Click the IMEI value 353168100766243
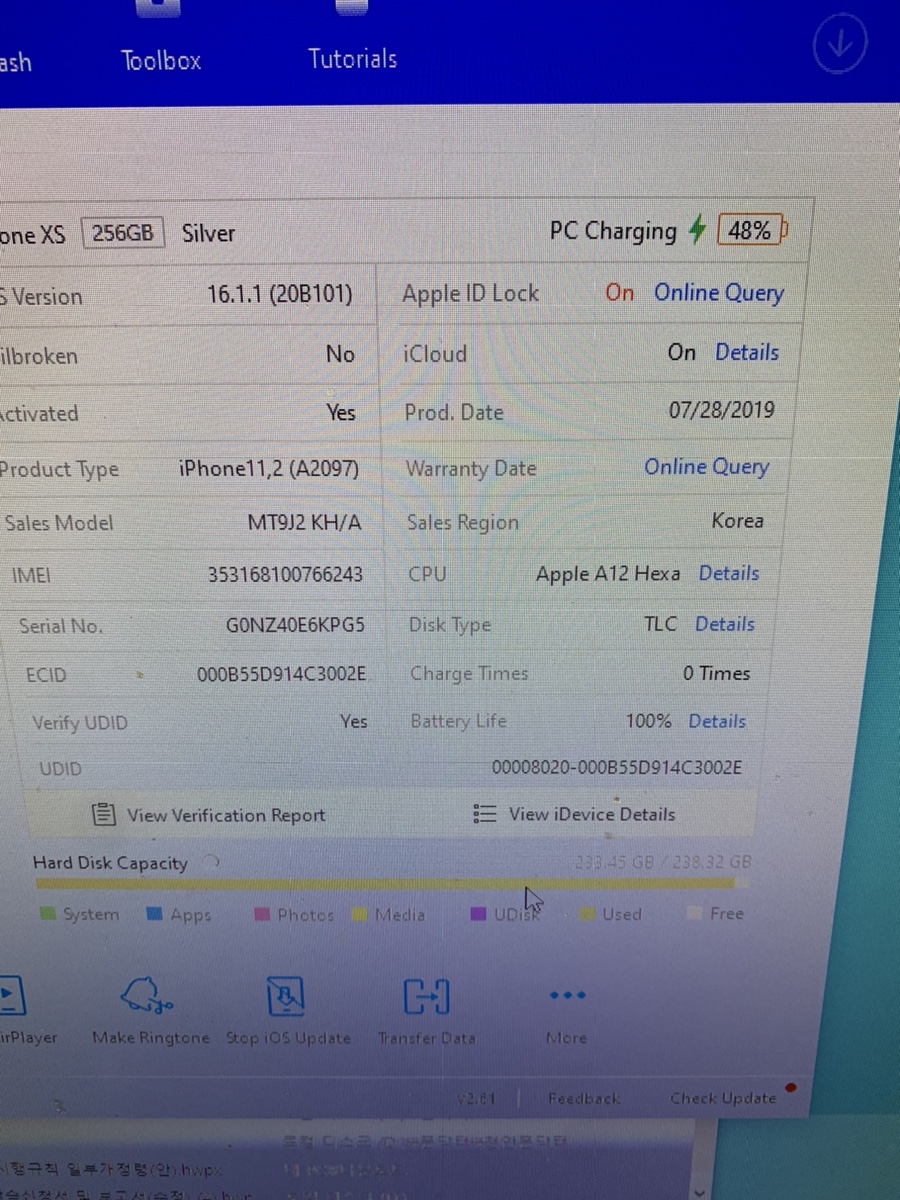This screenshot has height=1200, width=900. 285,575
